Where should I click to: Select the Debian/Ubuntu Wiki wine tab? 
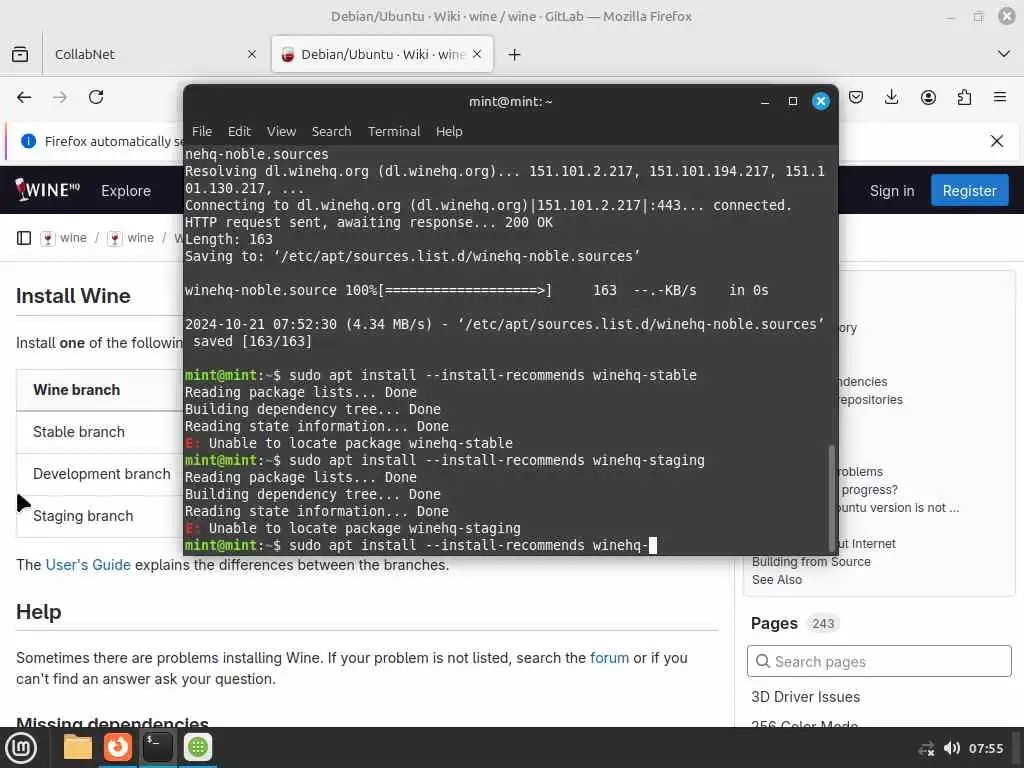pyautogui.click(x=383, y=54)
